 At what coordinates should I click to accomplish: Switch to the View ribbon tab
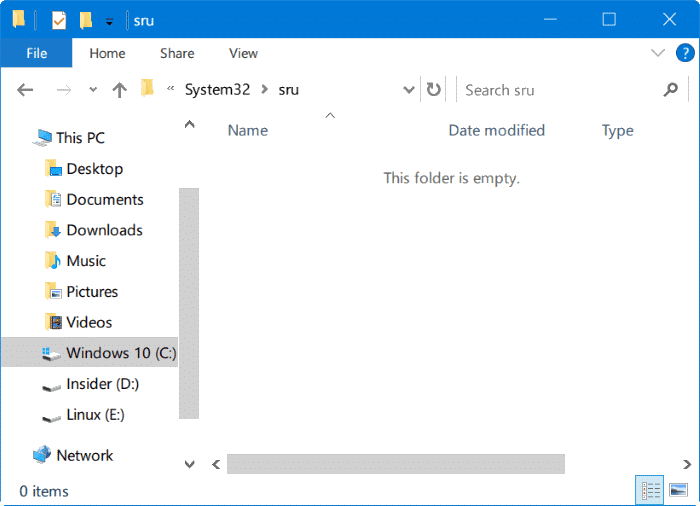click(x=243, y=53)
